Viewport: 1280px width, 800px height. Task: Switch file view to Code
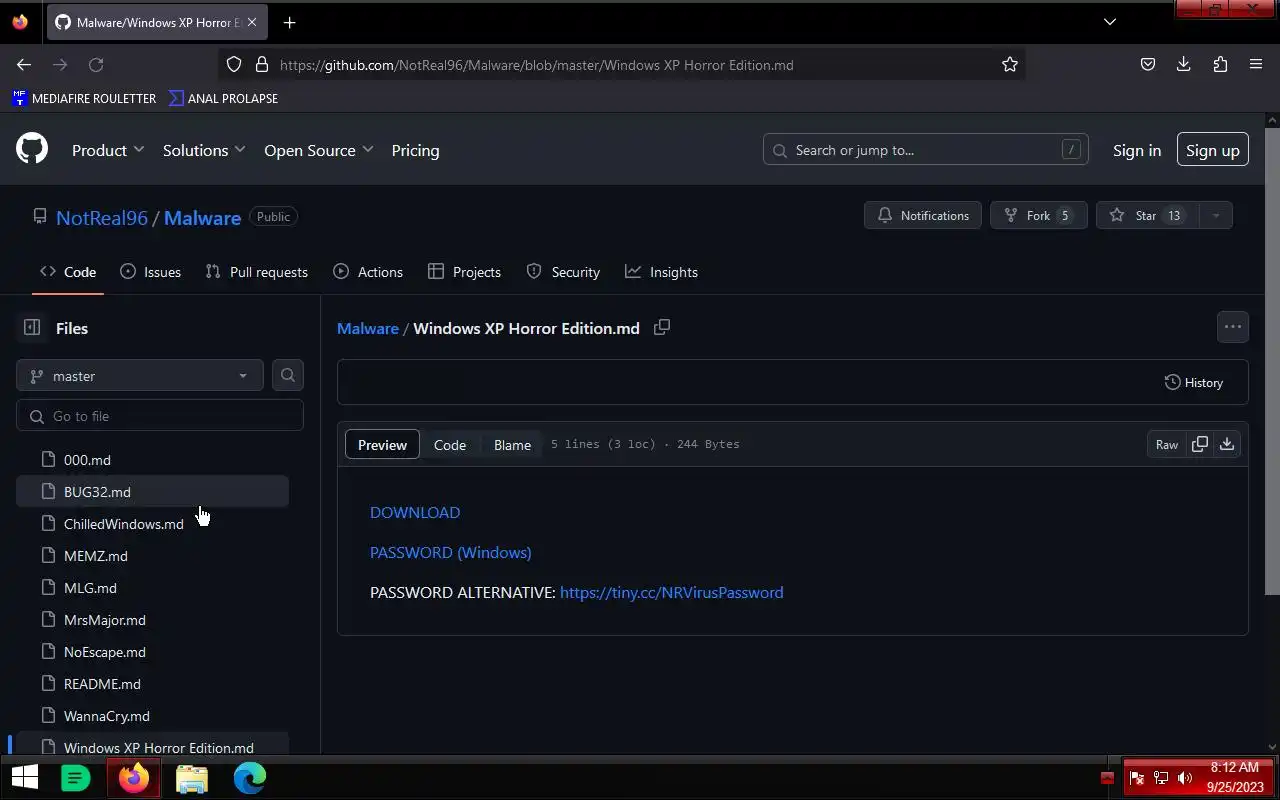[450, 444]
